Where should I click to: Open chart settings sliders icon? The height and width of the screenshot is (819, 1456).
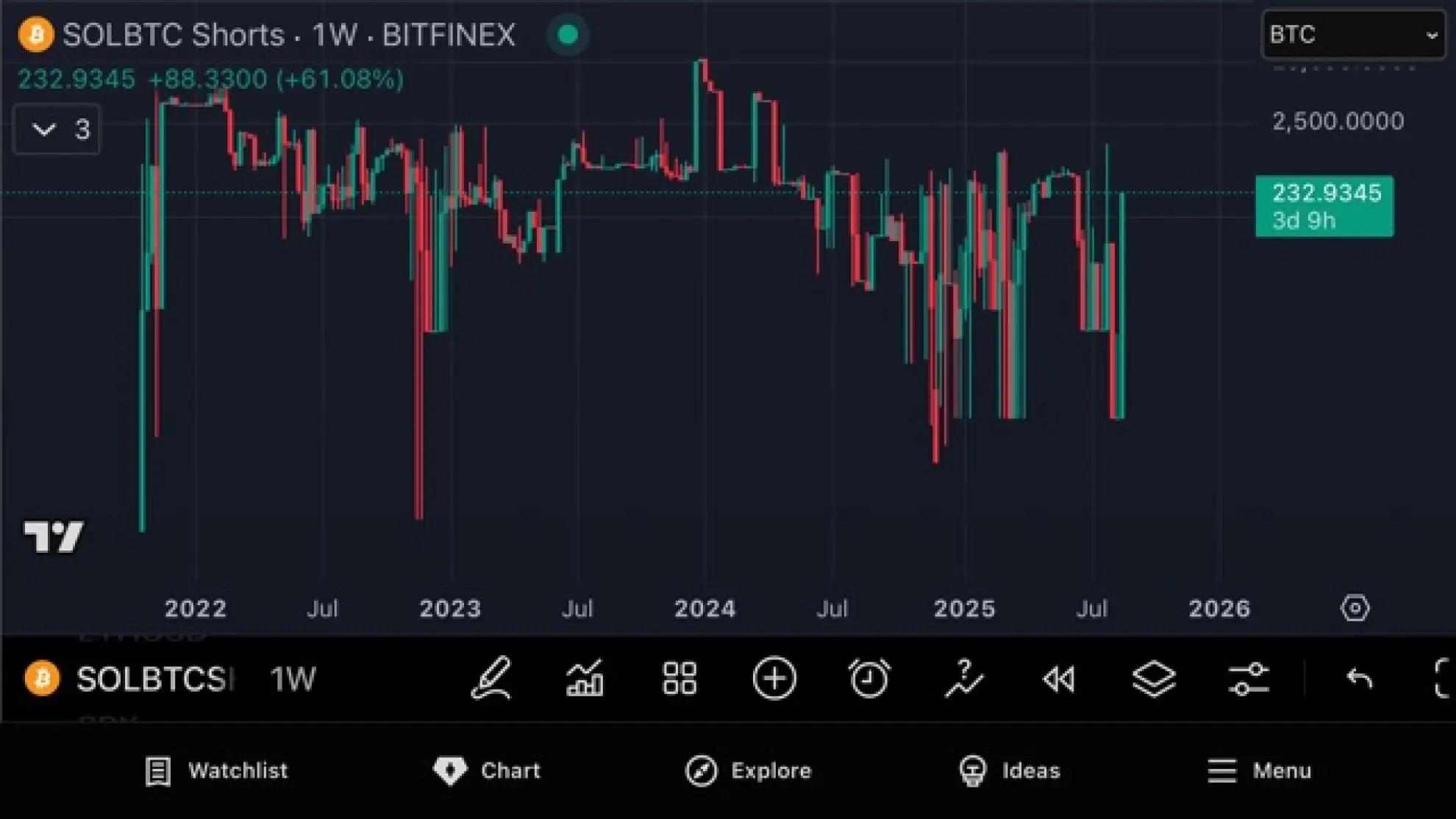(x=1249, y=678)
